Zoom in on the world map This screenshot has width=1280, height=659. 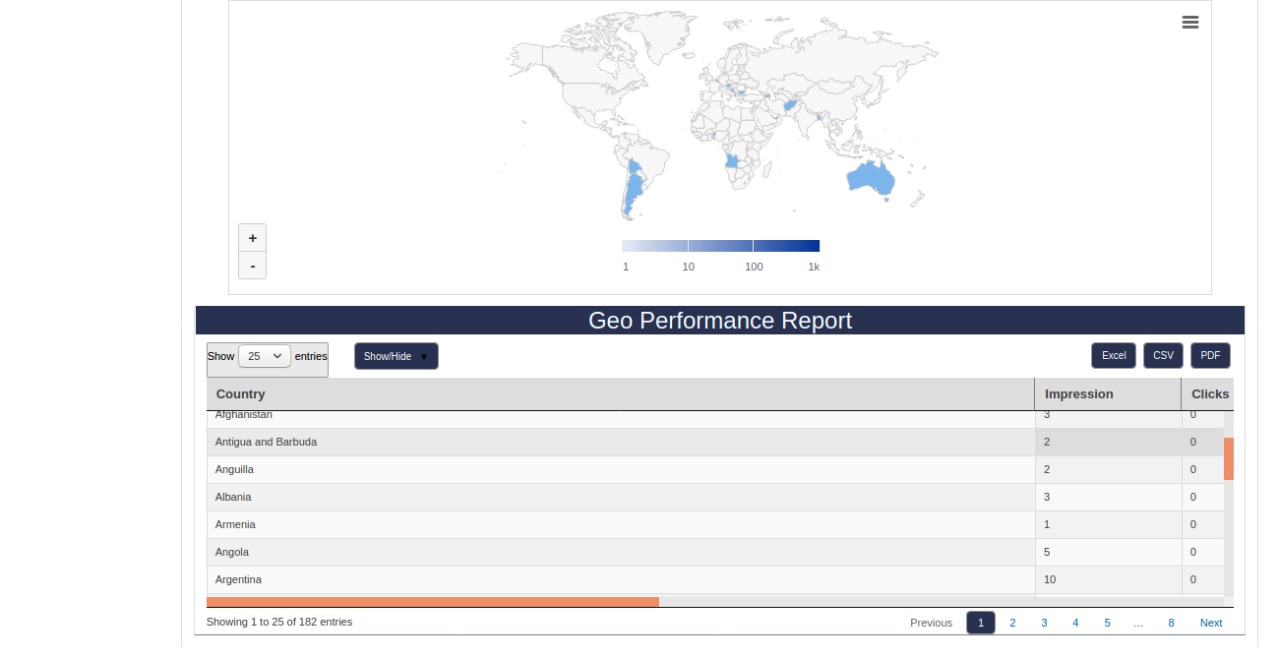click(252, 238)
